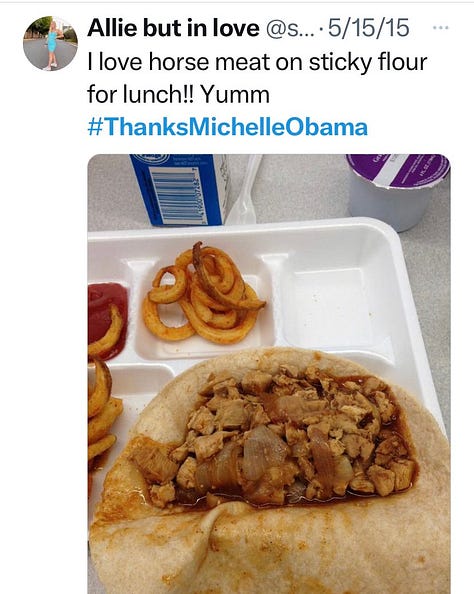The image size is (474, 594).
Task: Click the purple-lidded cup in the photo
Action: click(x=397, y=190)
